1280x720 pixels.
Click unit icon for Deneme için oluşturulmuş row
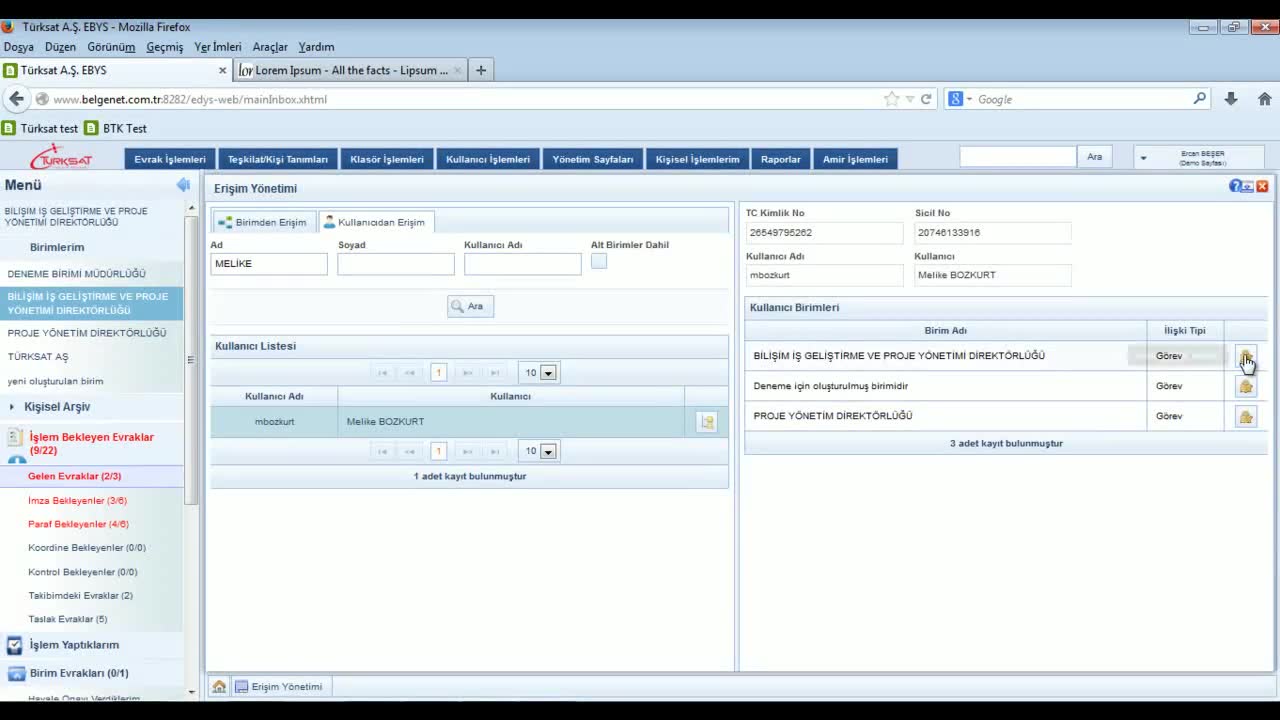pos(1245,386)
